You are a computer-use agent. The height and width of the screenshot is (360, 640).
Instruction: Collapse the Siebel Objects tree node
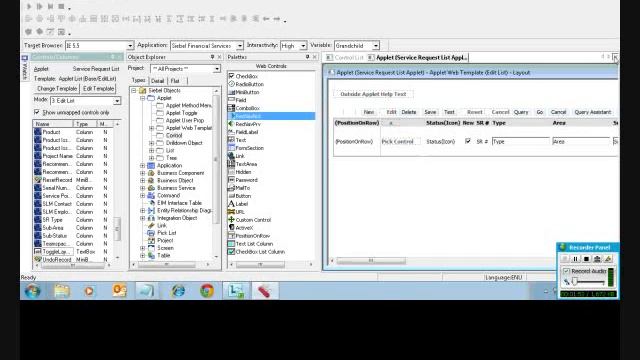coord(134,91)
